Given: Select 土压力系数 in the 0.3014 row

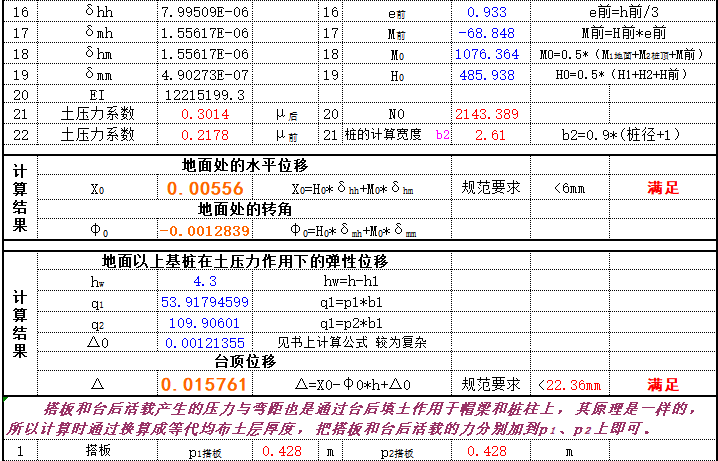Looking at the screenshot, I should [x=97, y=114].
